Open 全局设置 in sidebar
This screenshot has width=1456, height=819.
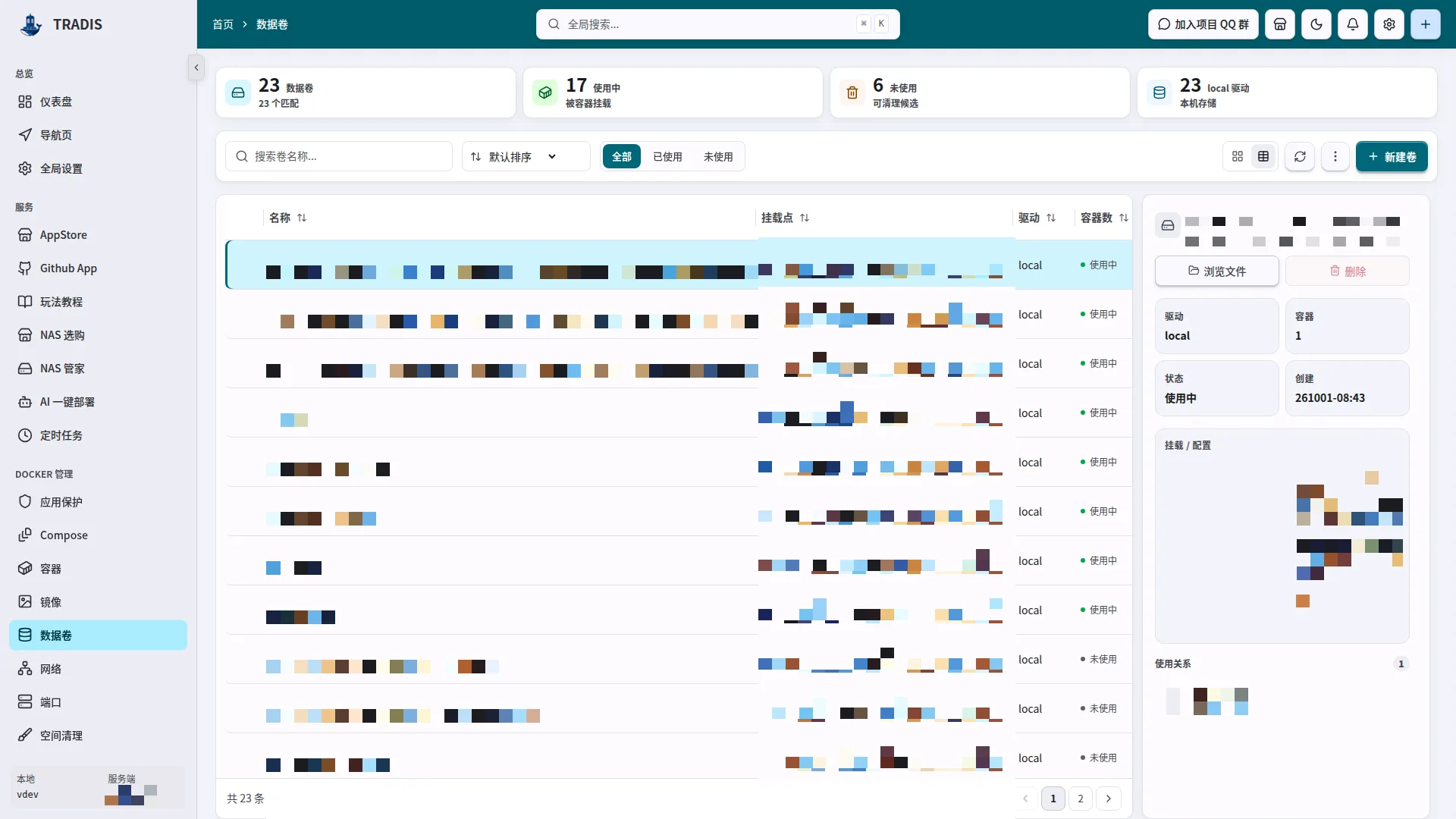click(98, 168)
